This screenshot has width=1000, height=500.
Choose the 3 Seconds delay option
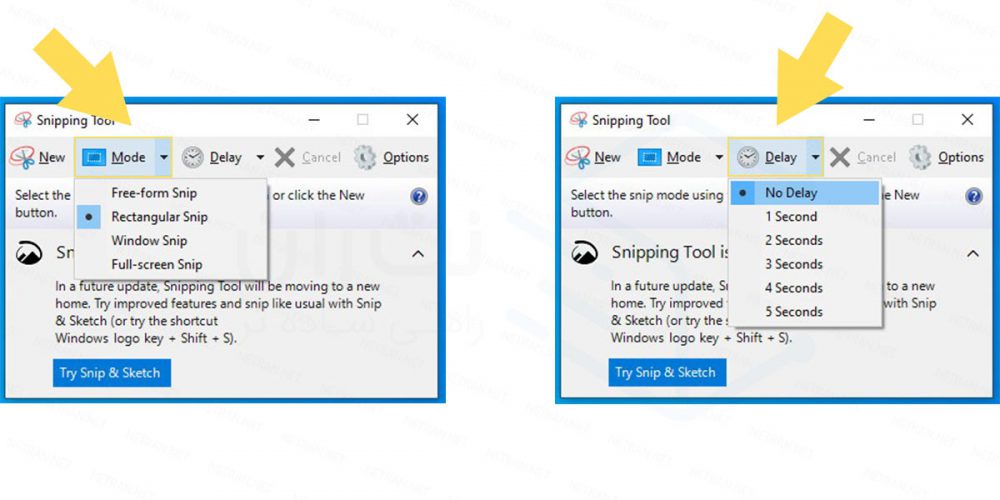click(x=794, y=264)
